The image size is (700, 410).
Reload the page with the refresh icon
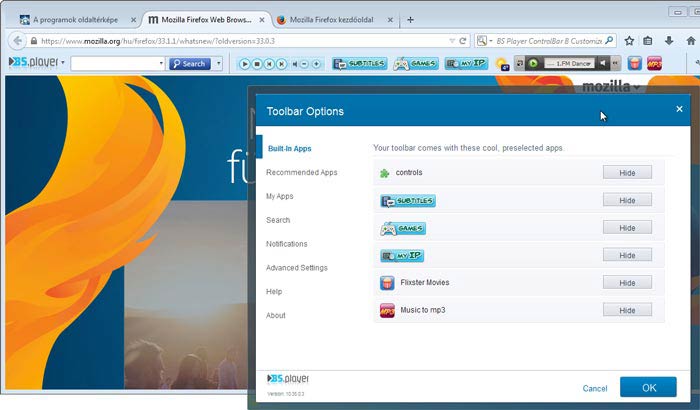tap(463, 41)
